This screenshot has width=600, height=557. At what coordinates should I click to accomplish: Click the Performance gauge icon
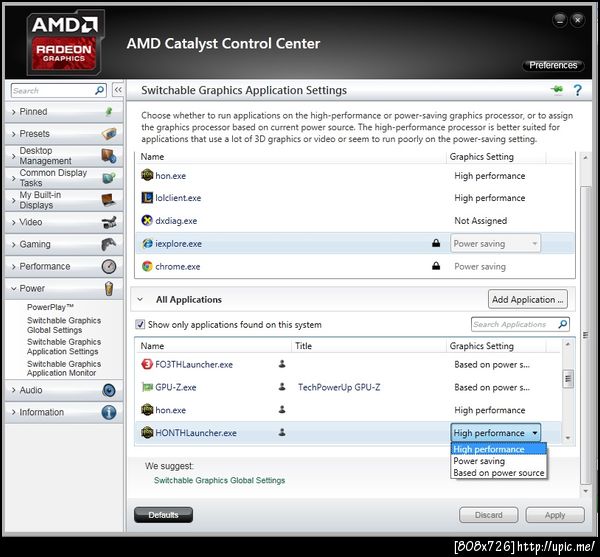(109, 266)
